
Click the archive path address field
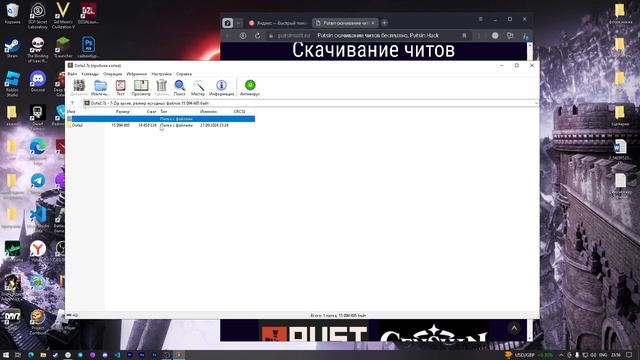[x=310, y=103]
